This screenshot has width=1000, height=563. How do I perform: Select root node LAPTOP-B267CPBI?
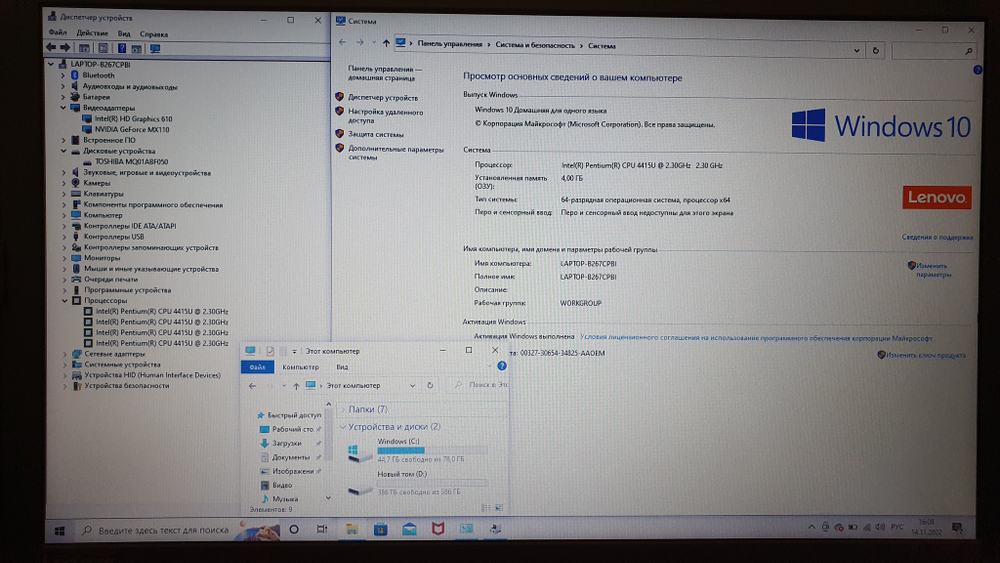100,64
